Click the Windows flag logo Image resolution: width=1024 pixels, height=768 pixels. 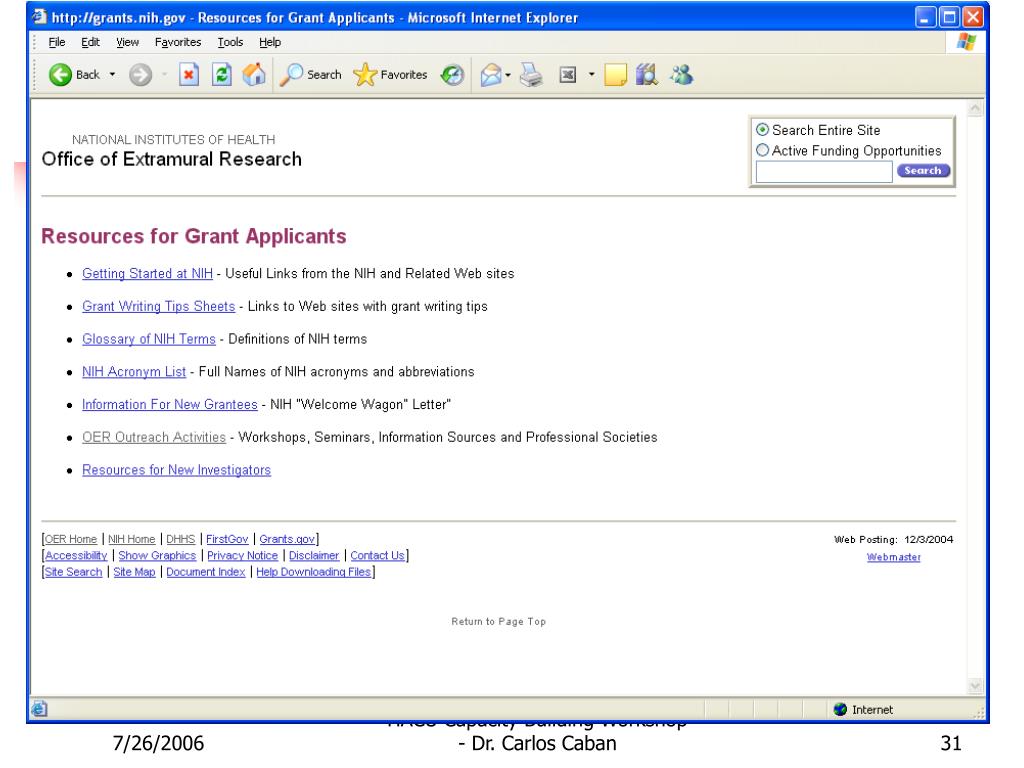[965, 42]
